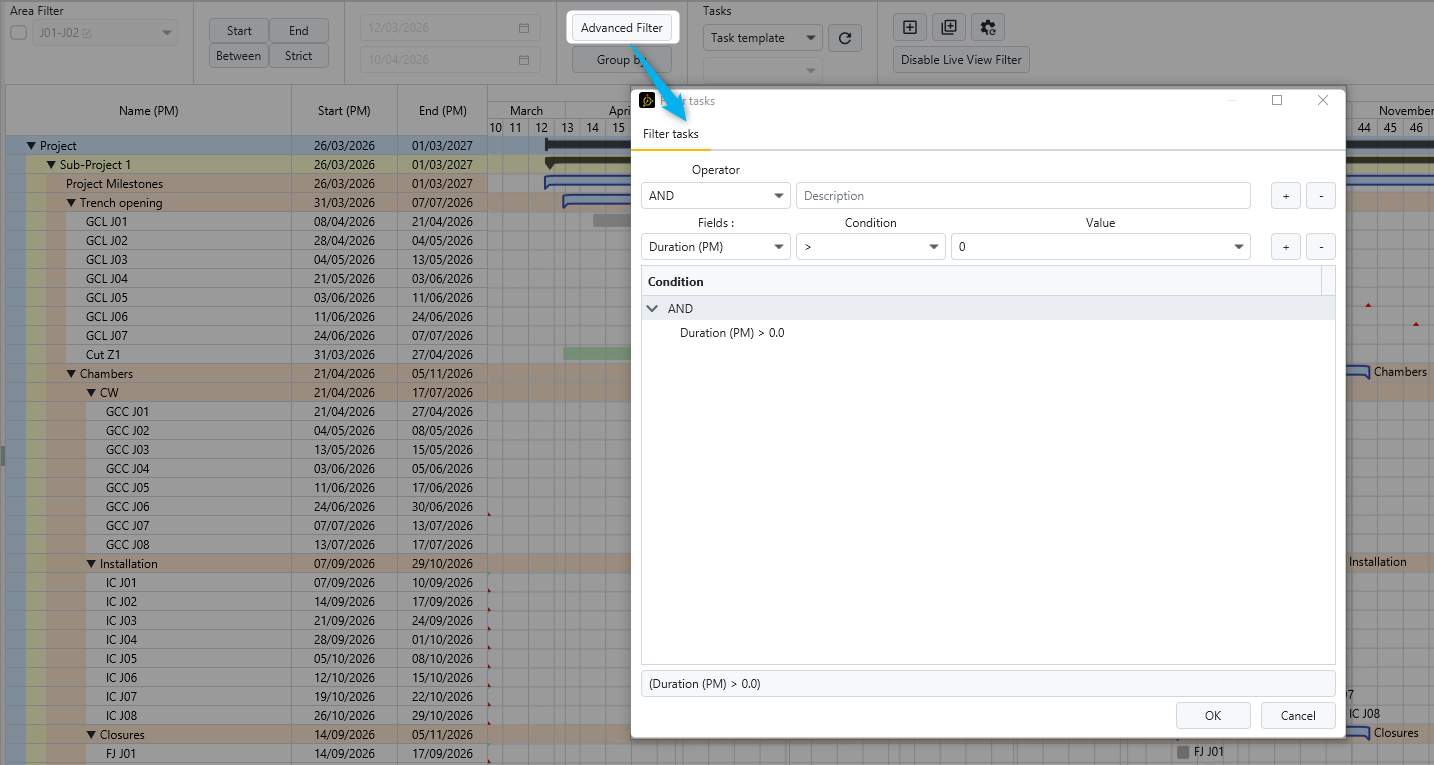Open the end date calendar icon

pyautogui.click(x=524, y=60)
